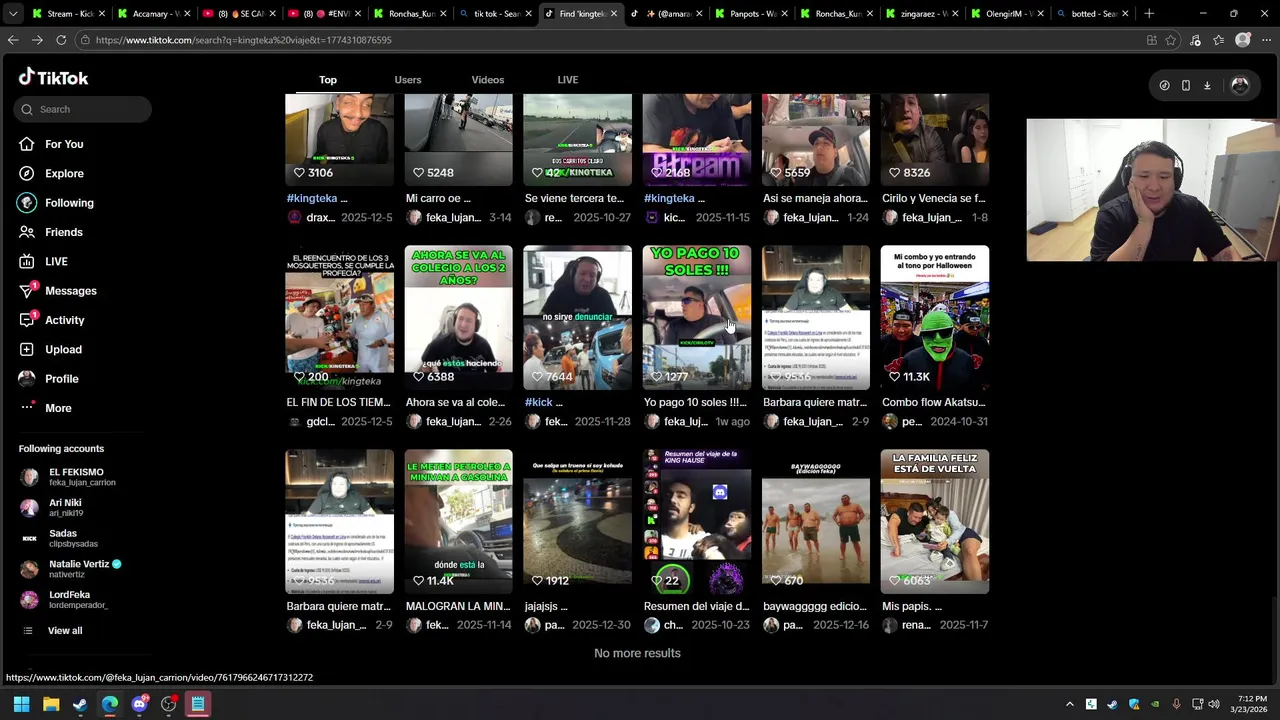1280x720 pixels.
Task: Show hidden system tray icons
Action: coord(1069,704)
